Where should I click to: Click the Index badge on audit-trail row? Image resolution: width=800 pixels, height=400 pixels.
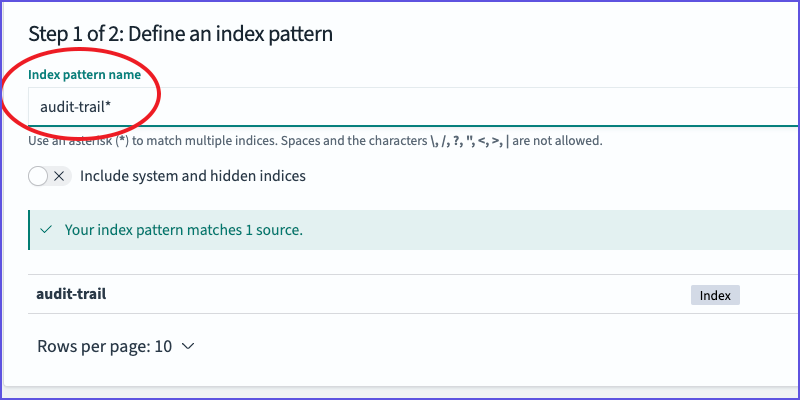[x=715, y=295]
